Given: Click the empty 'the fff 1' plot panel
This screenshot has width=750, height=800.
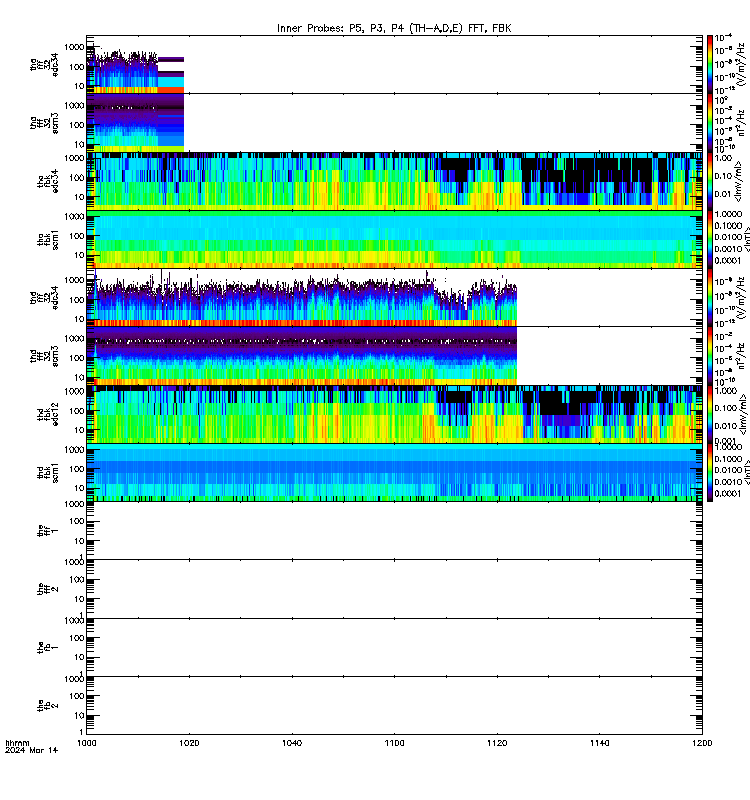Looking at the screenshot, I should click(x=394, y=531).
